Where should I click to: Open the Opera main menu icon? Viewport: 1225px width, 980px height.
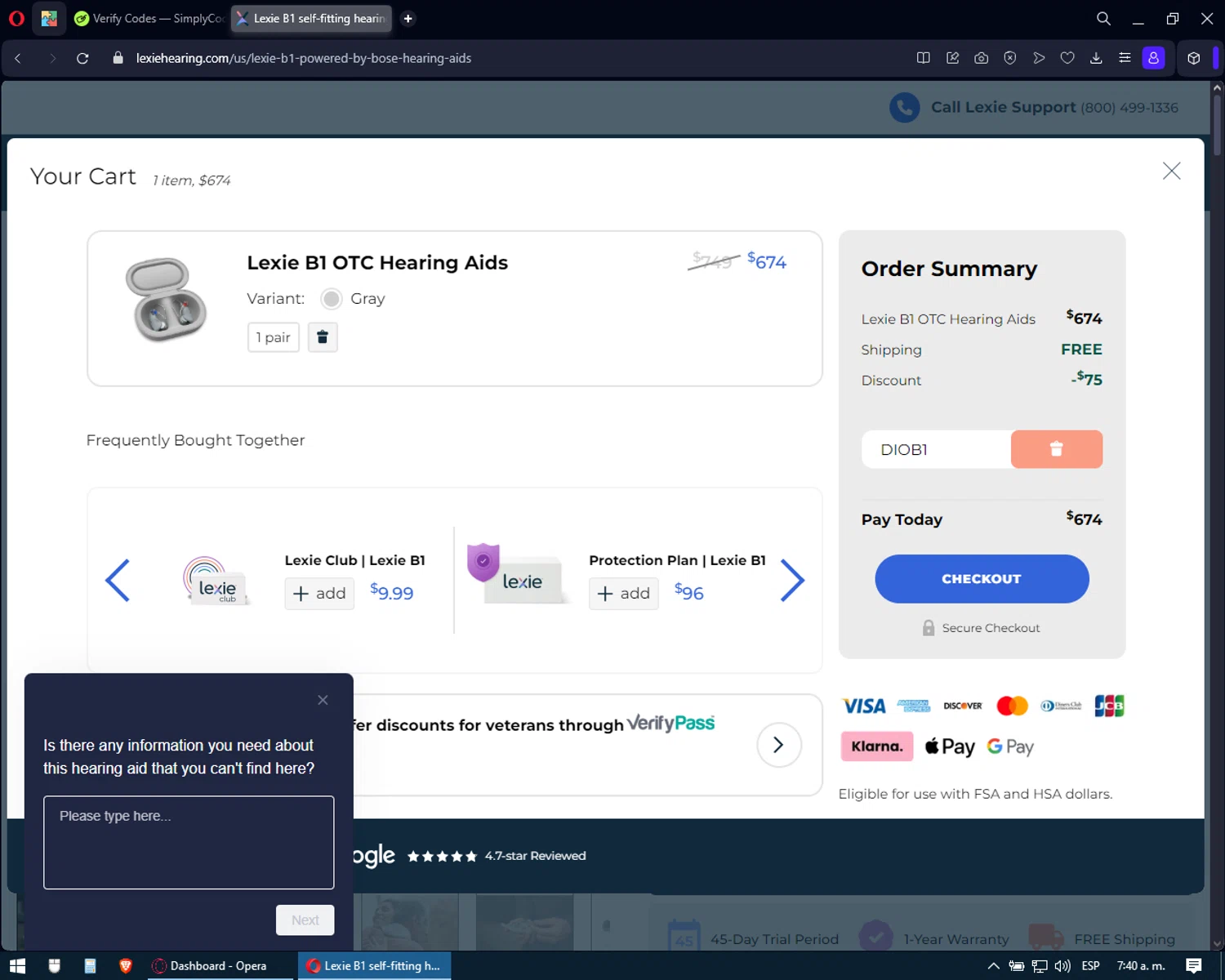click(x=16, y=18)
